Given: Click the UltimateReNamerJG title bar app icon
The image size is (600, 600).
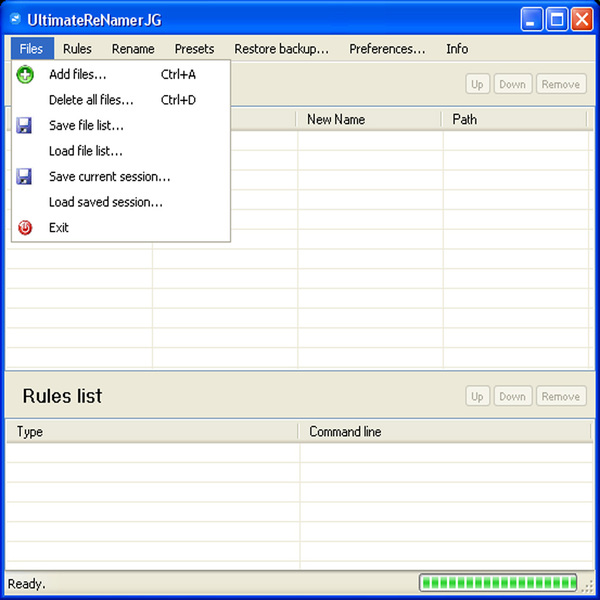Looking at the screenshot, I should pyautogui.click(x=15, y=19).
